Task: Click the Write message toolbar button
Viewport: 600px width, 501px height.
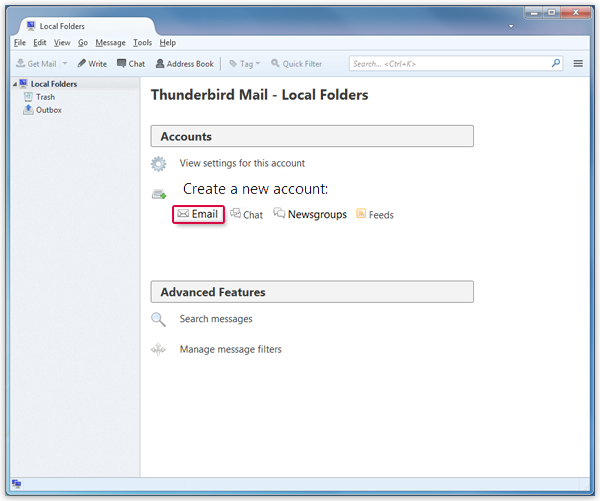Action: click(92, 64)
